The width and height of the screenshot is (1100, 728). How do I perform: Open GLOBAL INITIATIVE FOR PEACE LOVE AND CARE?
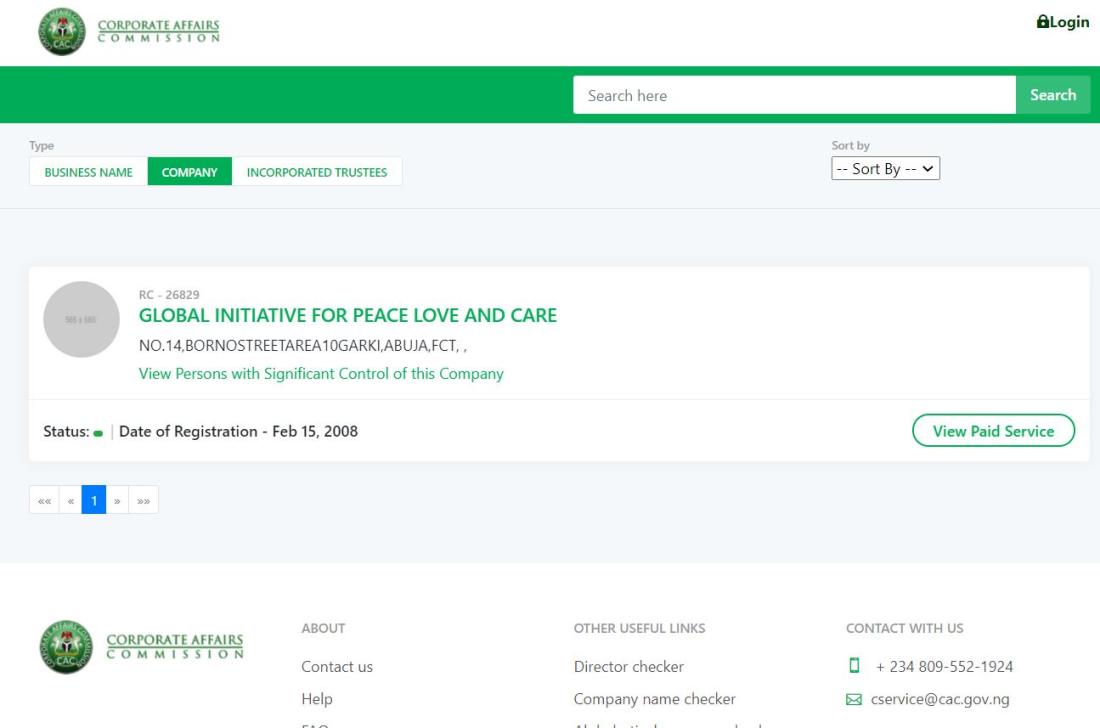click(x=348, y=316)
